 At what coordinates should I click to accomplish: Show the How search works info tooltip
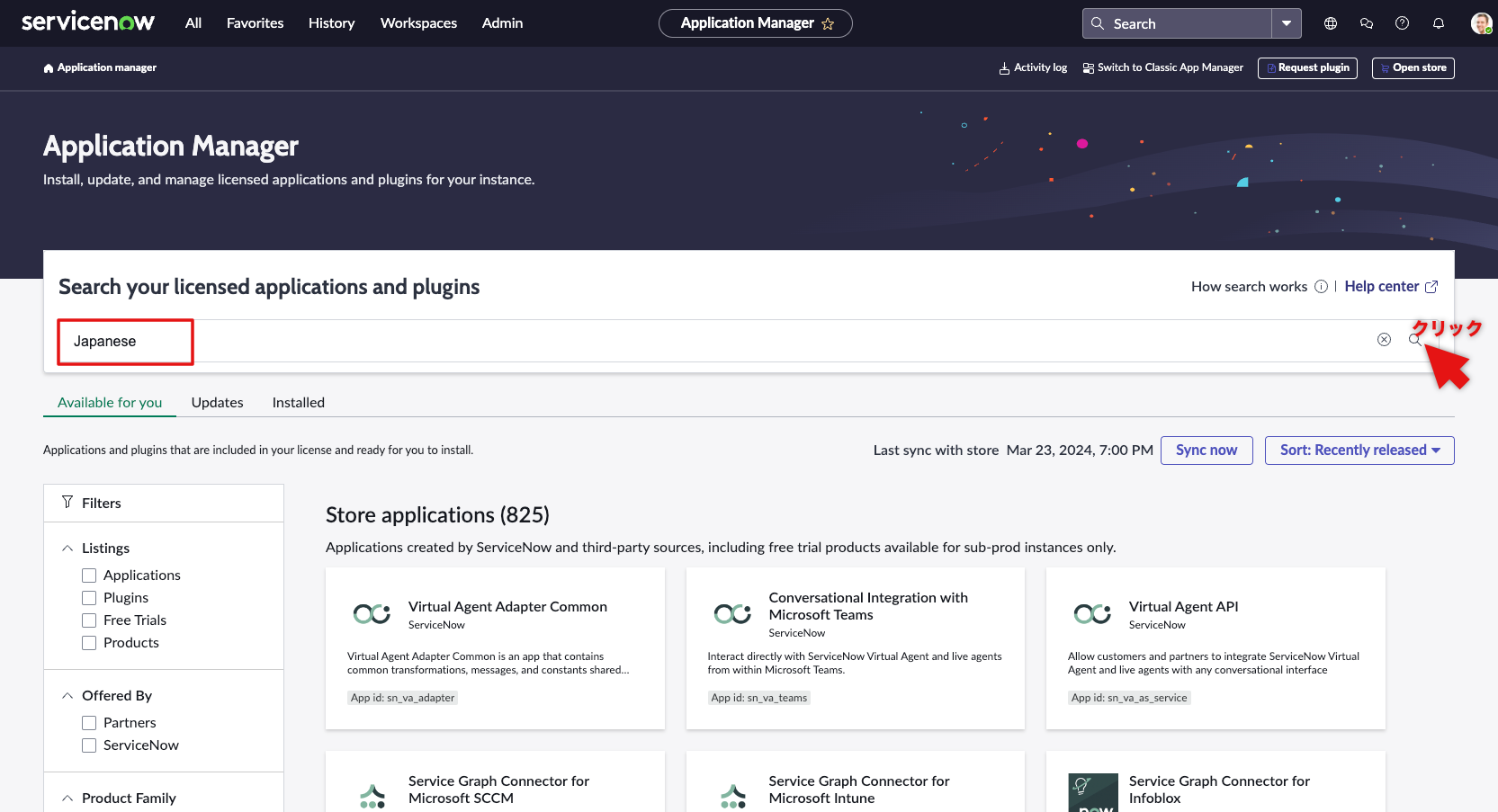click(x=1321, y=286)
